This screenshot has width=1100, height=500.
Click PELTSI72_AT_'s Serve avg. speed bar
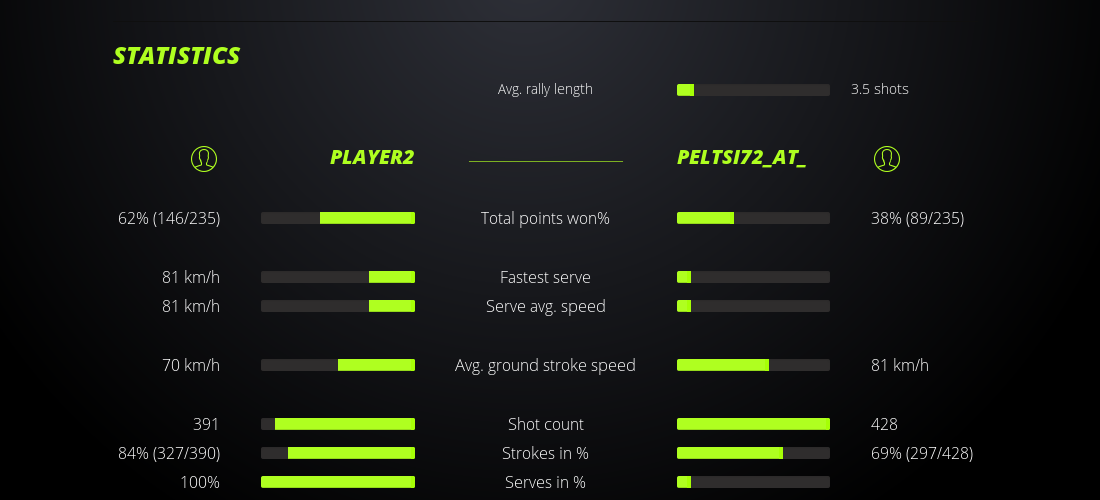coord(753,306)
